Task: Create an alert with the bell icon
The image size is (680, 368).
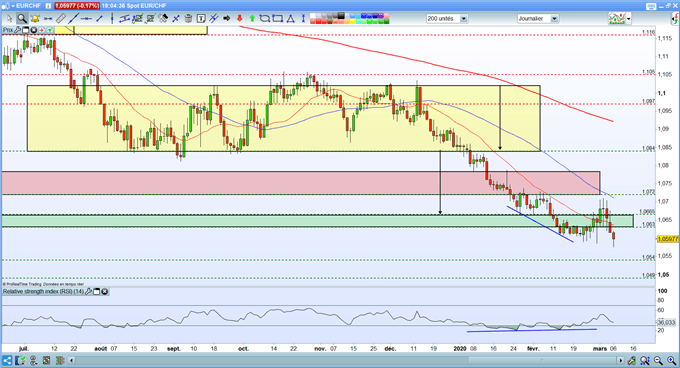Action: point(35,19)
